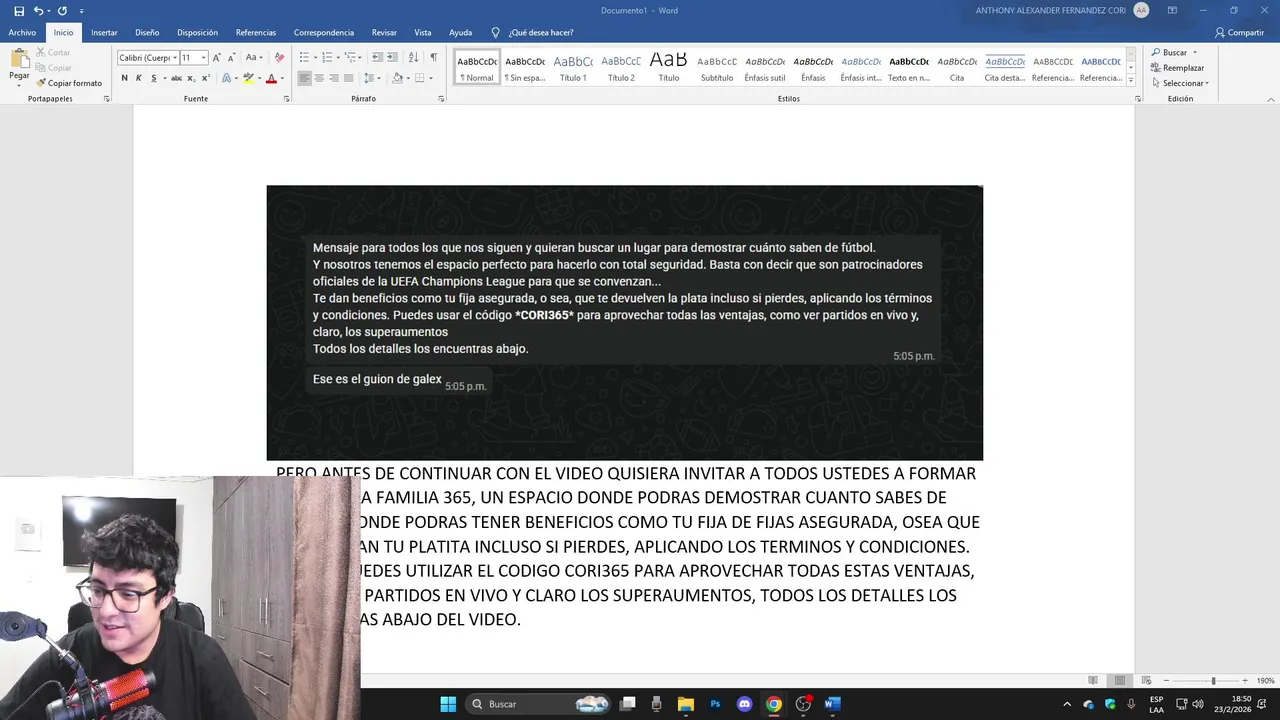Open the font size 11 dropdown
This screenshot has width=1280, height=720.
(203, 58)
